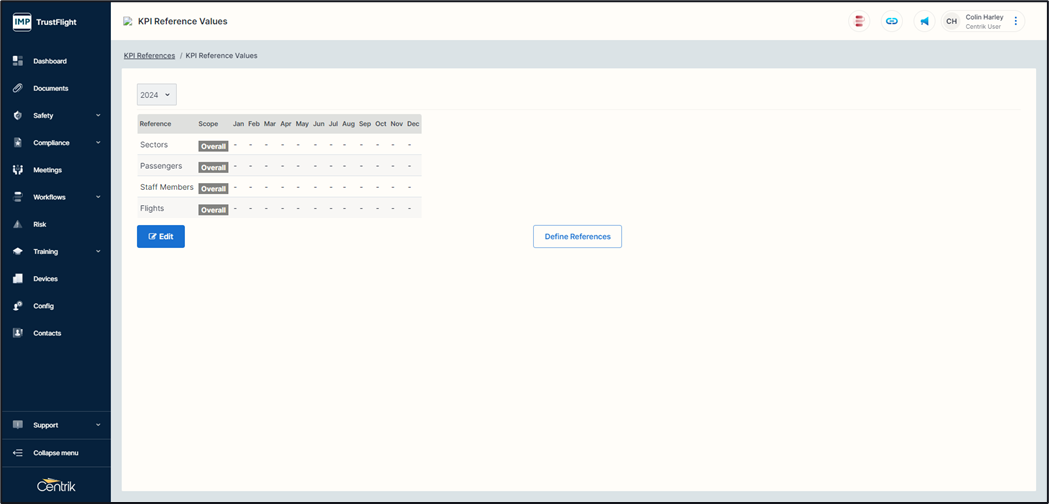Open the Config menu item

43,306
